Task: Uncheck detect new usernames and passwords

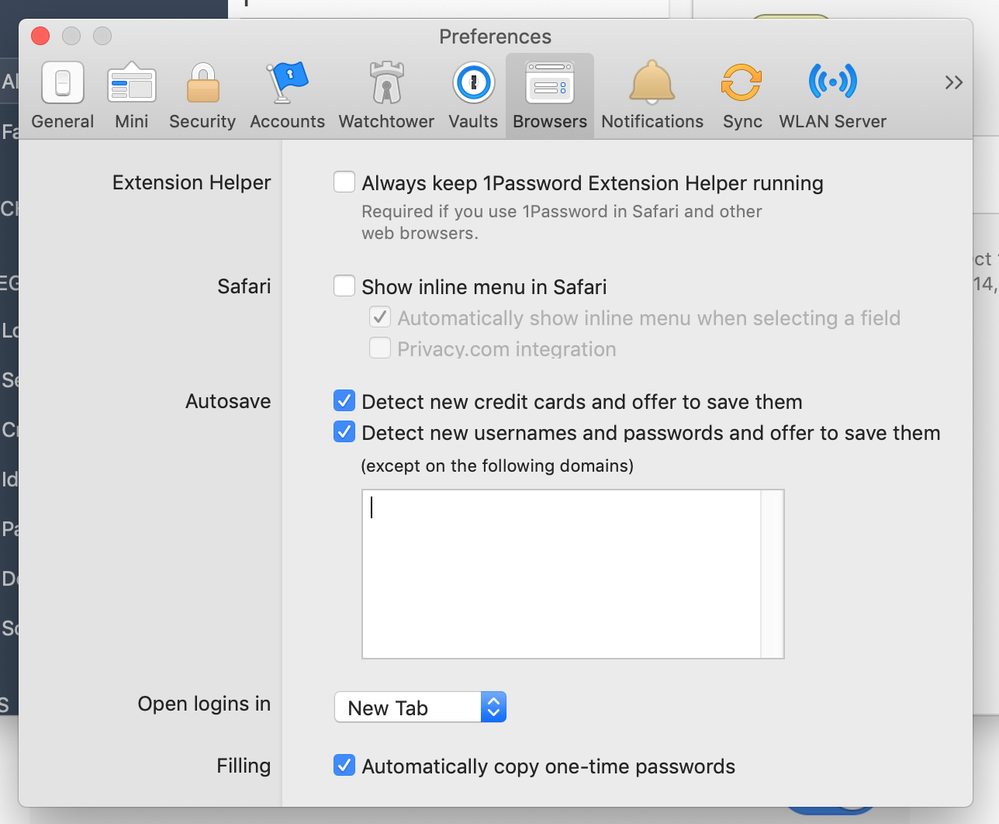Action: (x=344, y=432)
